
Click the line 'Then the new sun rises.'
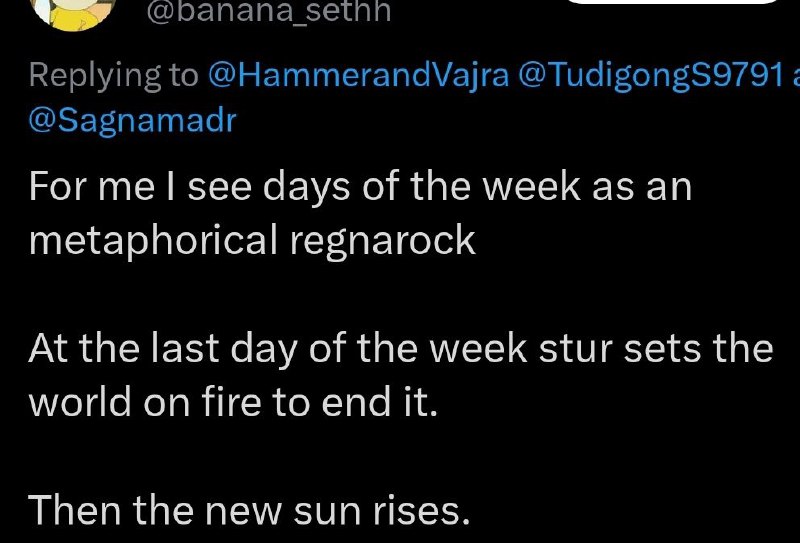pos(249,511)
